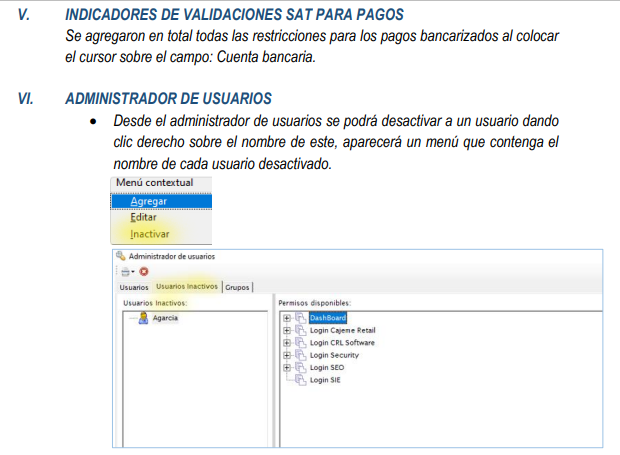This screenshot has height=455, width=620.
Task: Select Login SEO permission label
Action: pos(327,368)
